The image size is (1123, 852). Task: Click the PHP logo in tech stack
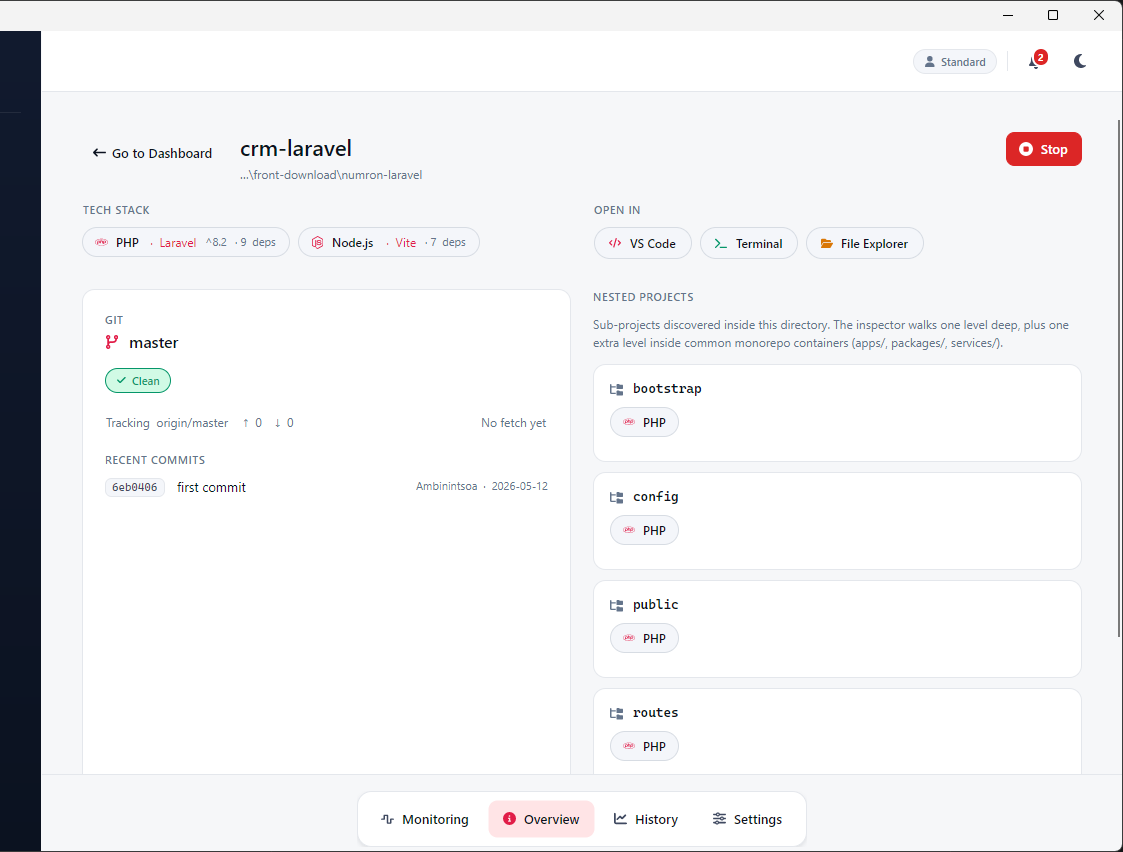click(102, 243)
